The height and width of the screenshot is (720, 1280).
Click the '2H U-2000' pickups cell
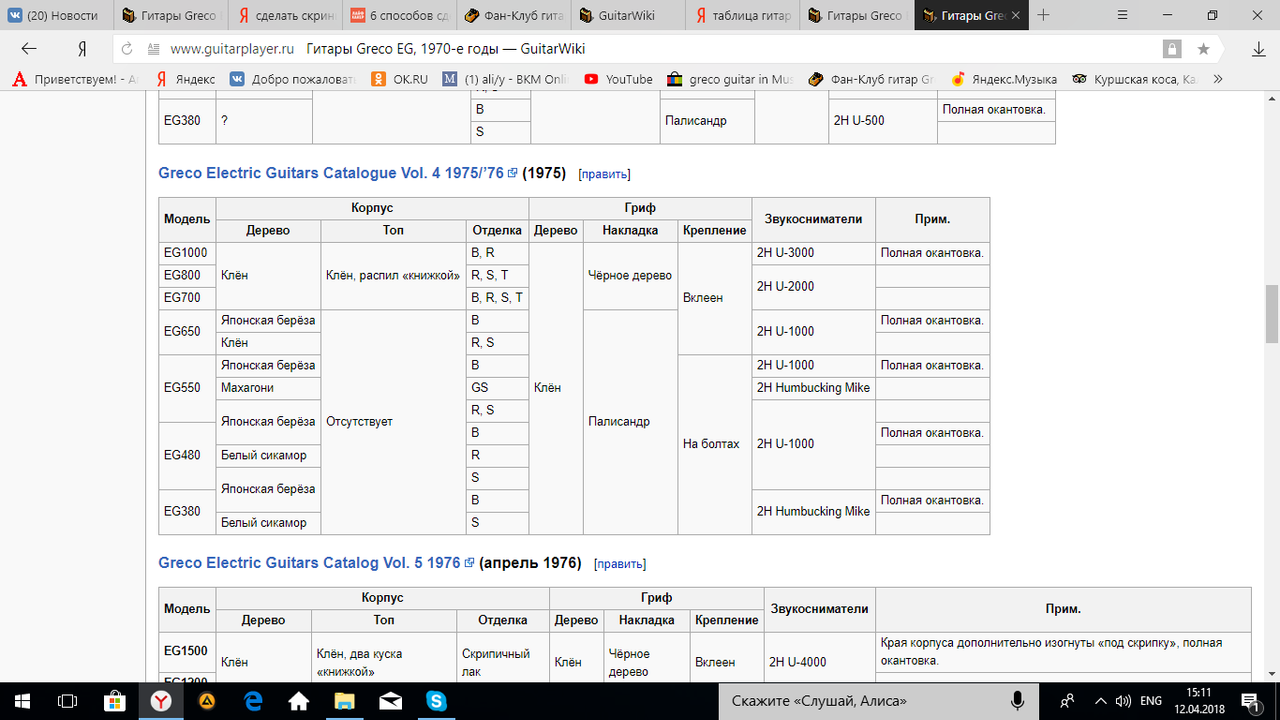pos(813,287)
